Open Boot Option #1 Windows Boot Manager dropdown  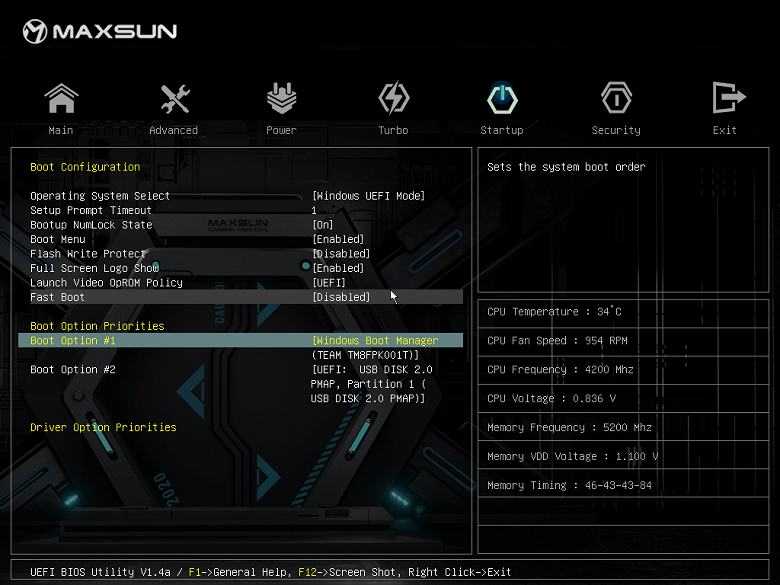[375, 341]
